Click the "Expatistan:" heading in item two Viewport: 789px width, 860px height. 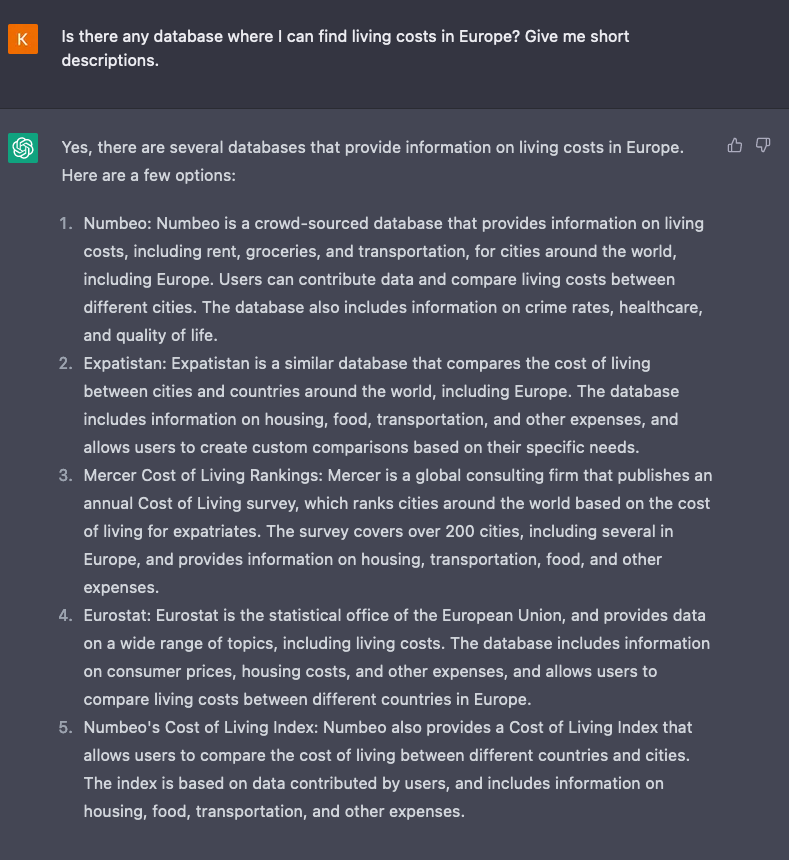point(125,363)
